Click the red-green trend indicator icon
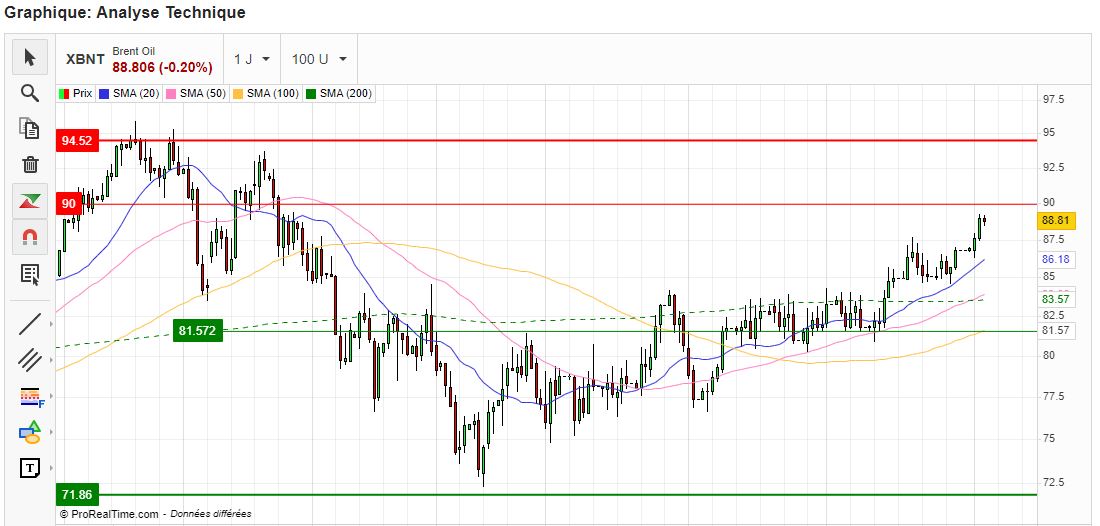The height and width of the screenshot is (526, 1100). click(30, 201)
